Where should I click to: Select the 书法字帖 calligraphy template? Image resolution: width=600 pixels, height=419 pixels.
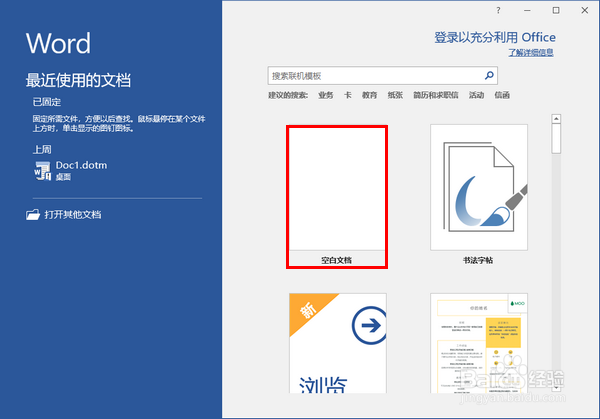pyautogui.click(x=479, y=187)
